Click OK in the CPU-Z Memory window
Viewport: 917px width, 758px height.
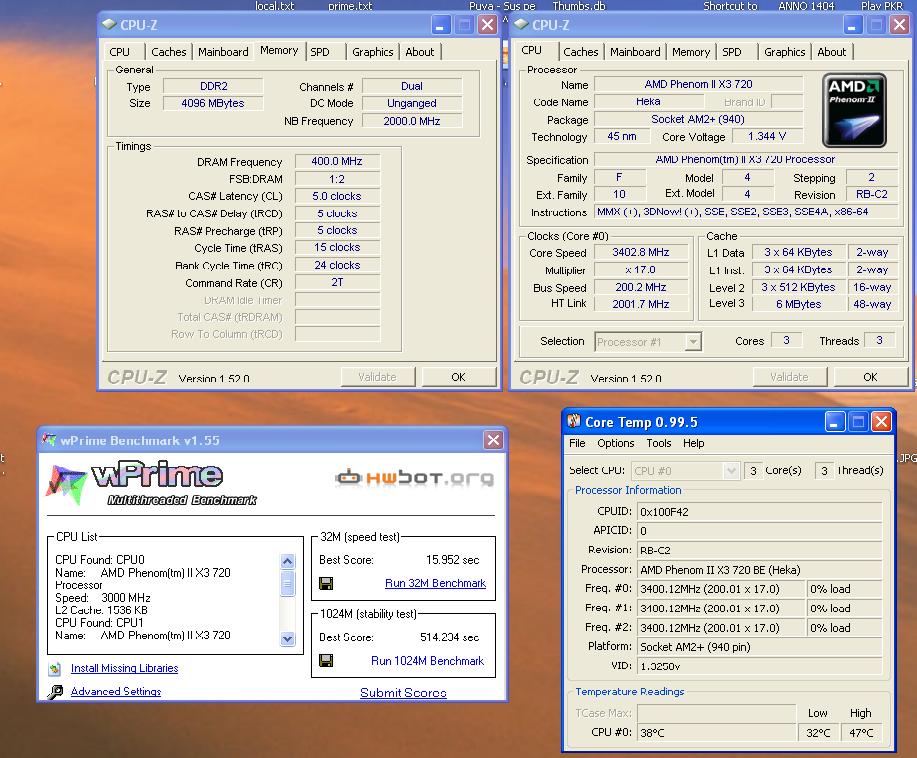coord(458,377)
